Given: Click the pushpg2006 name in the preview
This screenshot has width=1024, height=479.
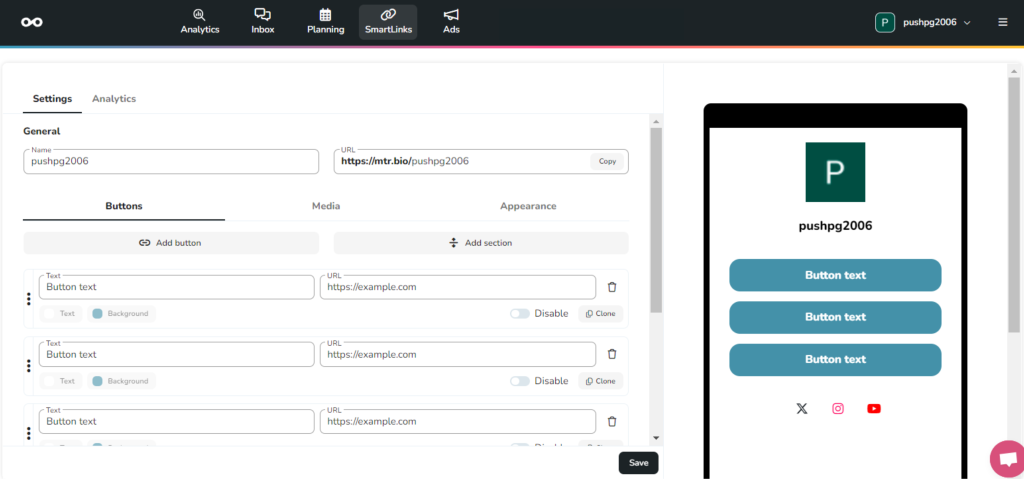Looking at the screenshot, I should (835, 226).
